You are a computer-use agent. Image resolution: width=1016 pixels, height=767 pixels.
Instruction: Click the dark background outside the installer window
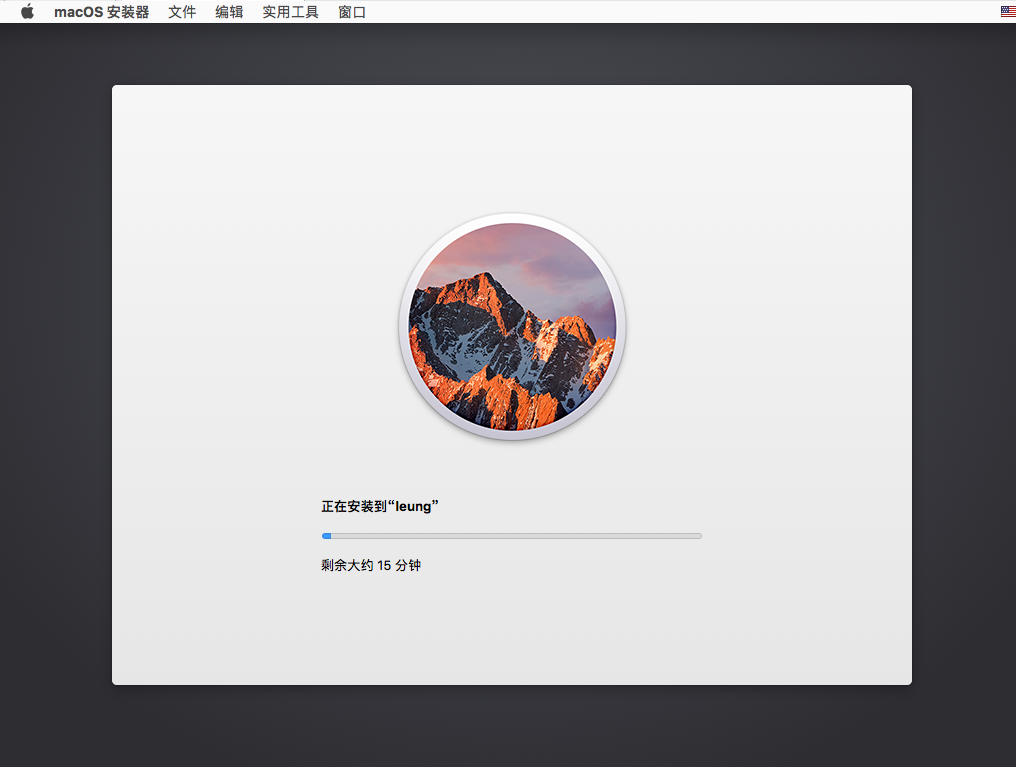[56, 389]
